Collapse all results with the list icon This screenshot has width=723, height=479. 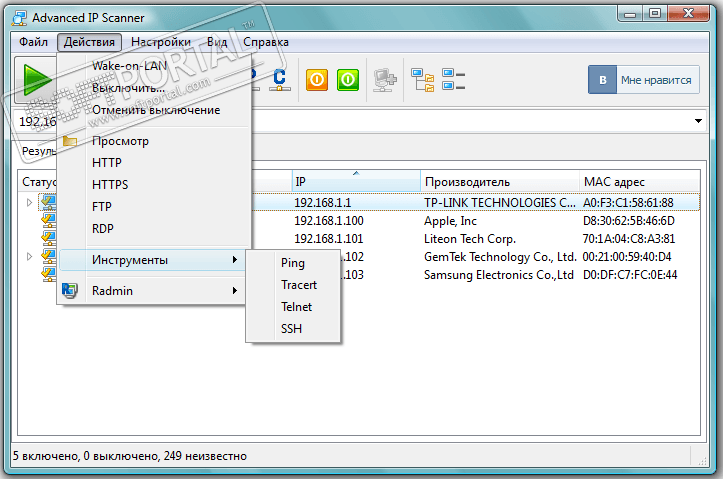pyautogui.click(x=453, y=79)
